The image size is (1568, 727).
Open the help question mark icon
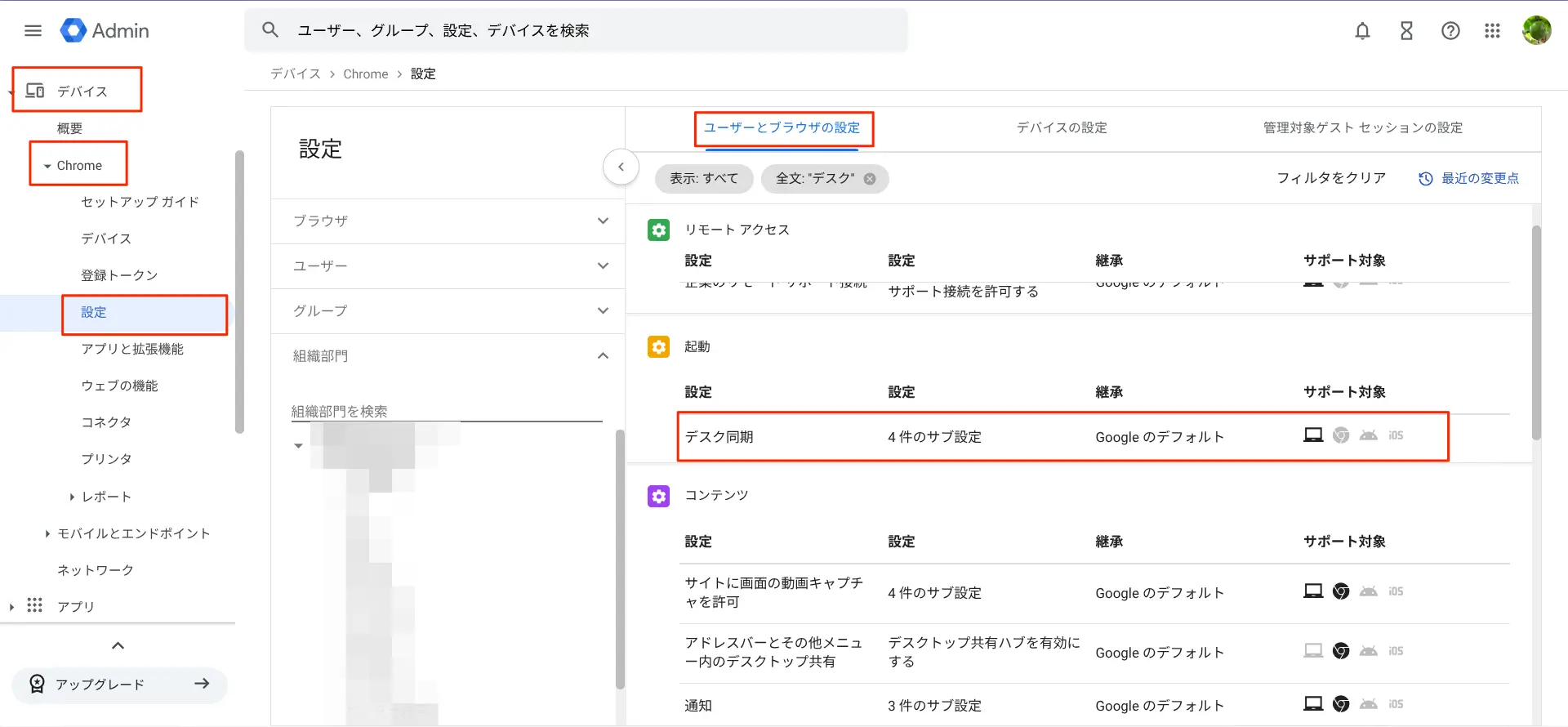tap(1450, 31)
